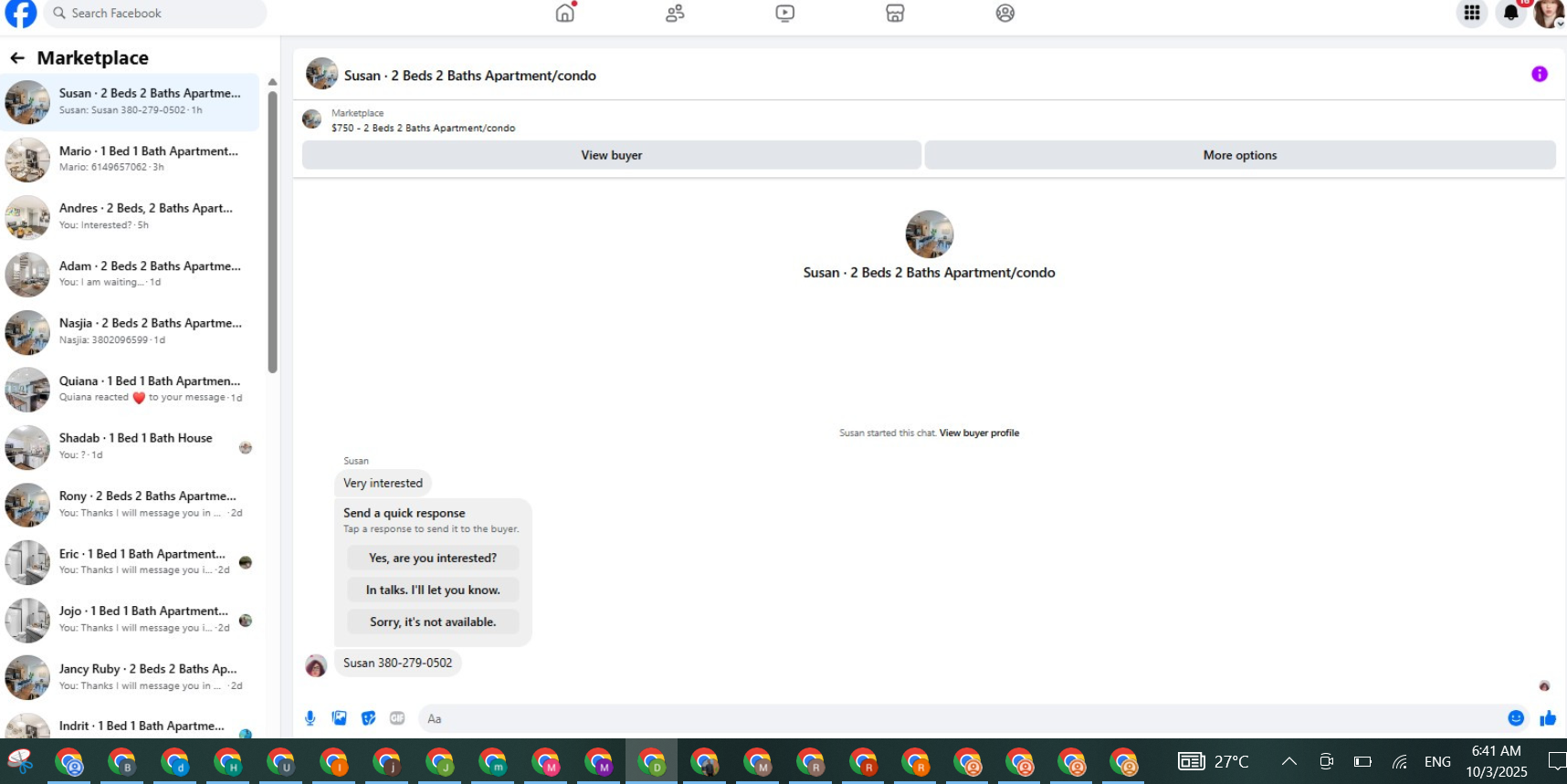Open Jancy Ruby 2 Beds 2 Baths conversation

(x=130, y=676)
